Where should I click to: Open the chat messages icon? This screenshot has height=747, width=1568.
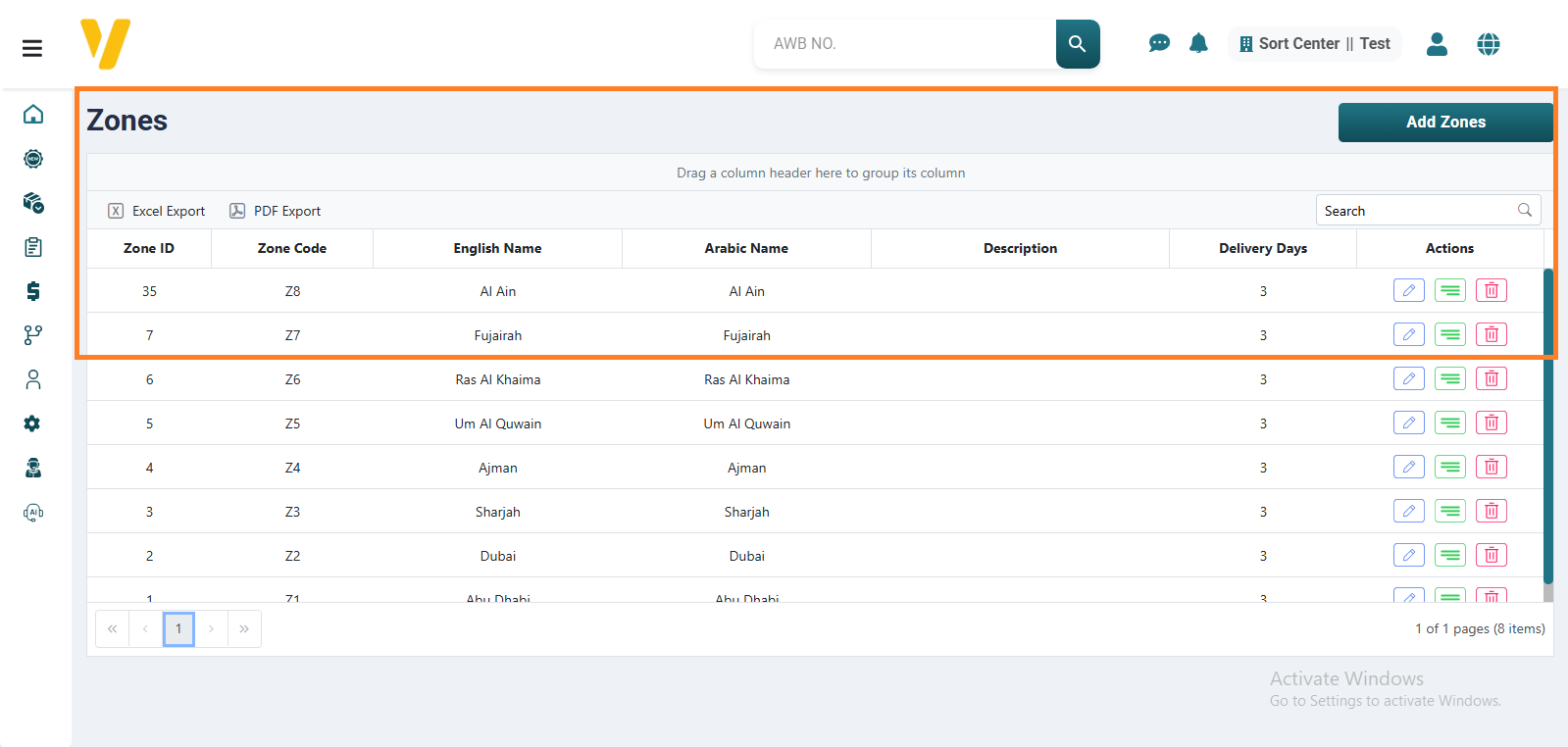[x=1158, y=44]
